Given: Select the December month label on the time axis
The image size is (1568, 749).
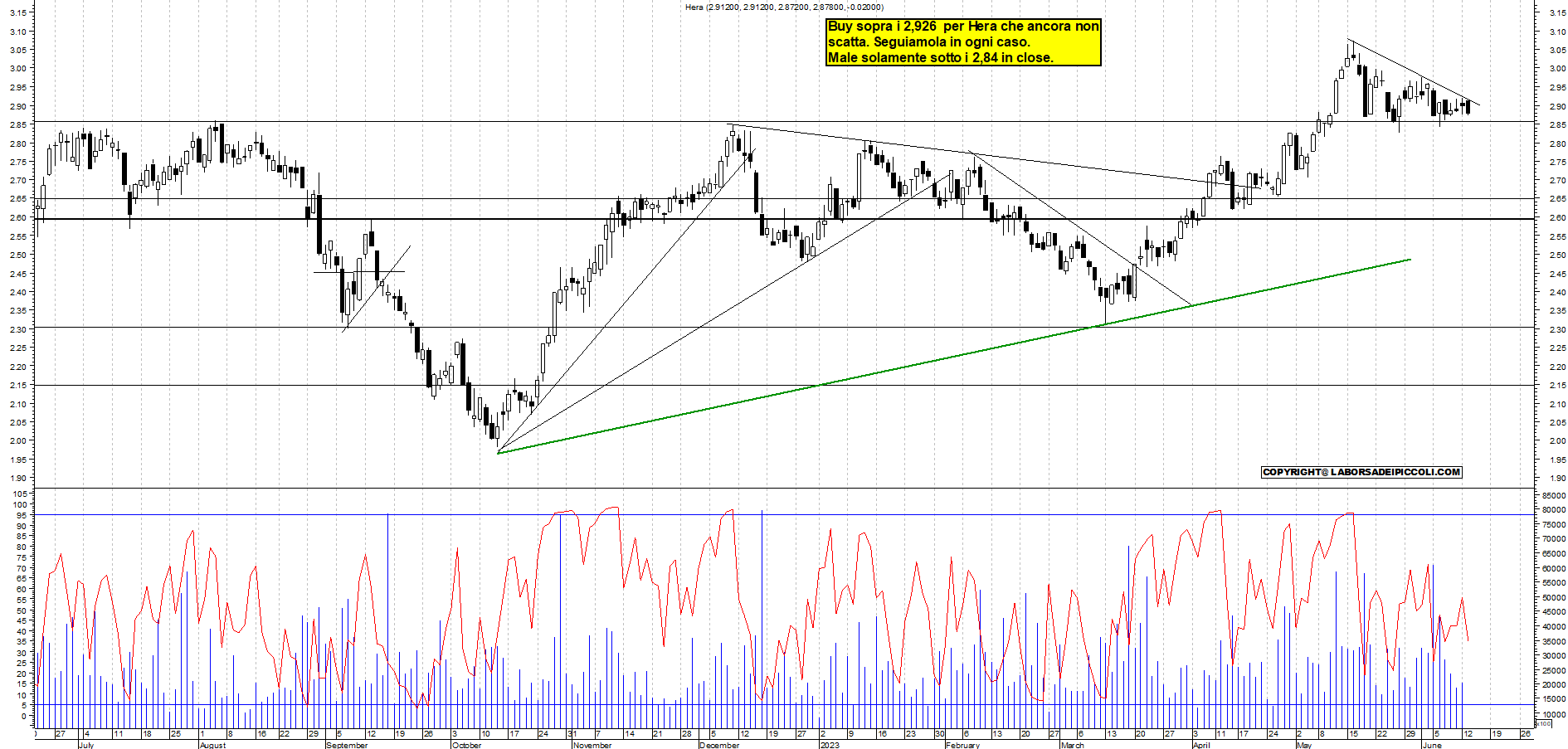Looking at the screenshot, I should tap(719, 745).
